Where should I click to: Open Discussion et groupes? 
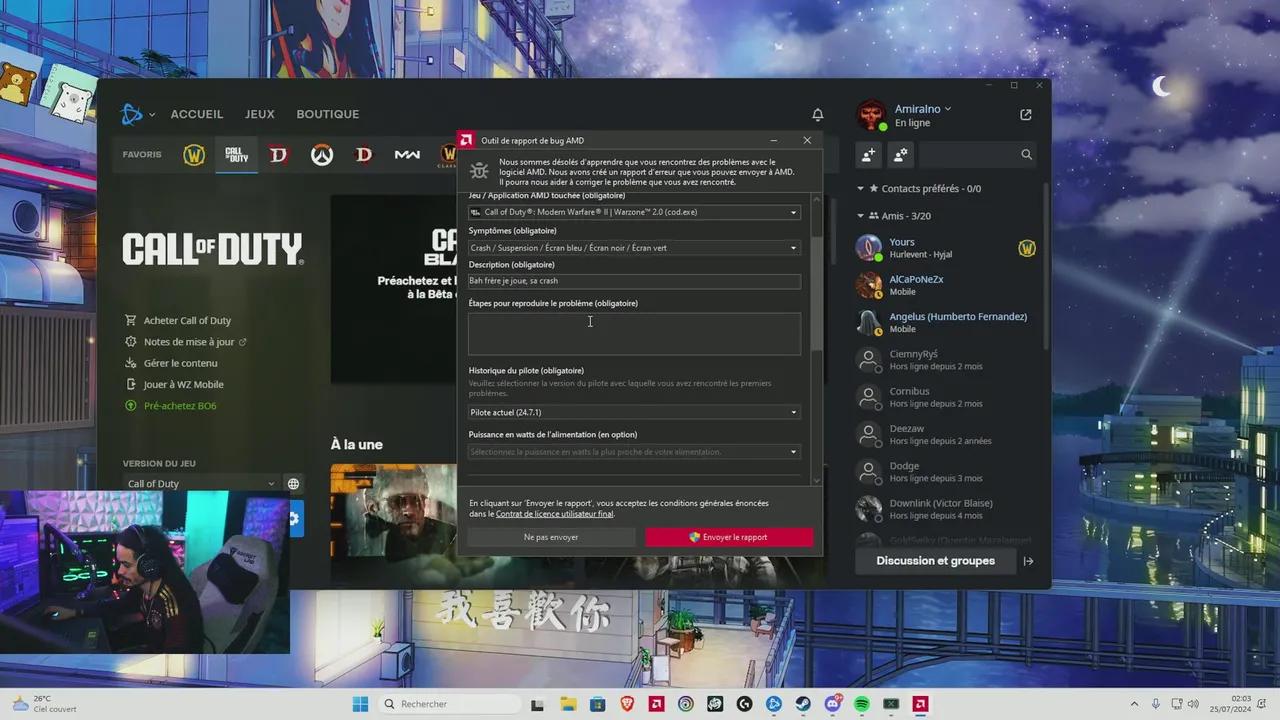click(x=935, y=561)
